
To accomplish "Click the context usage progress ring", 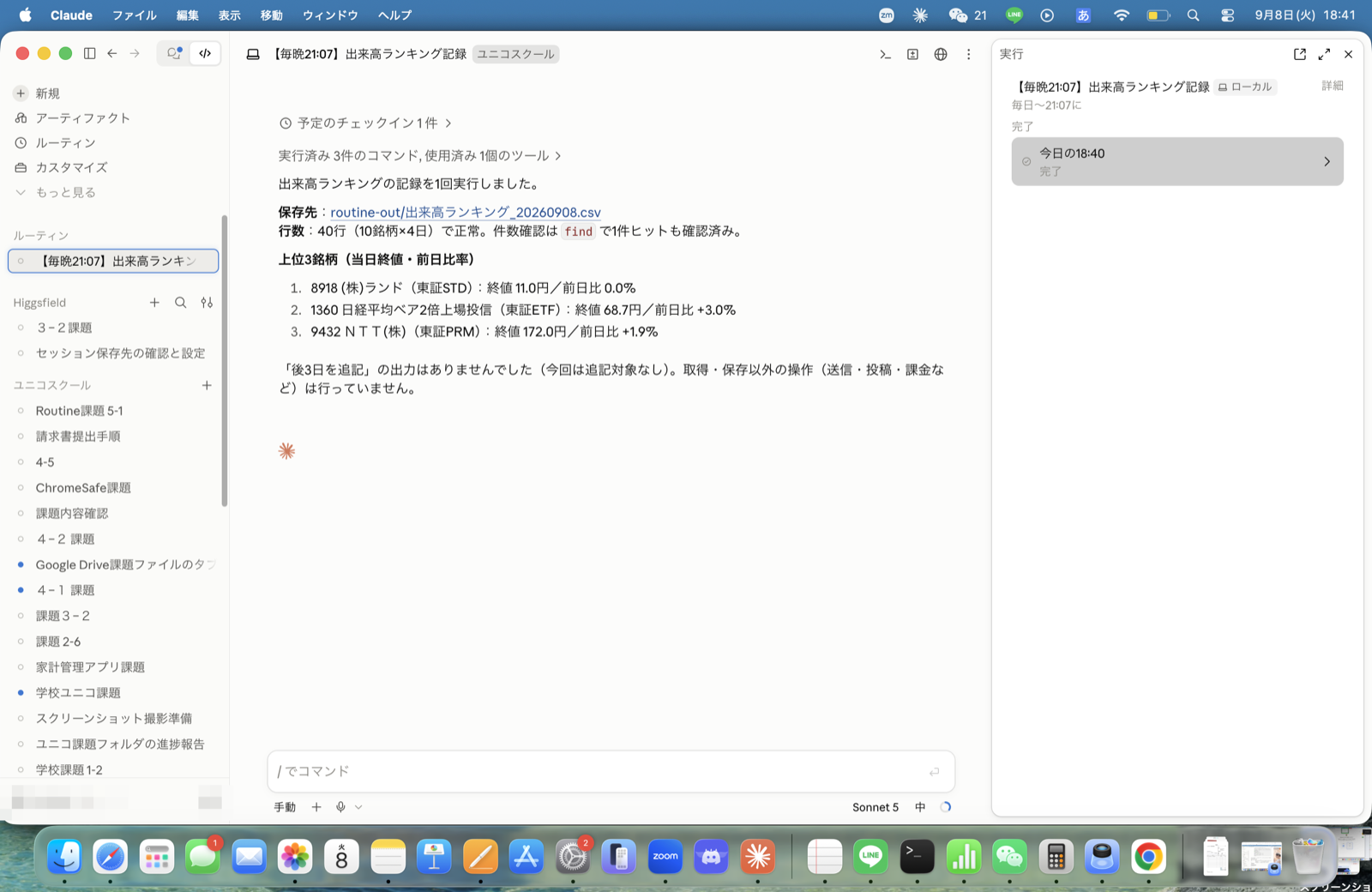I will click(945, 807).
